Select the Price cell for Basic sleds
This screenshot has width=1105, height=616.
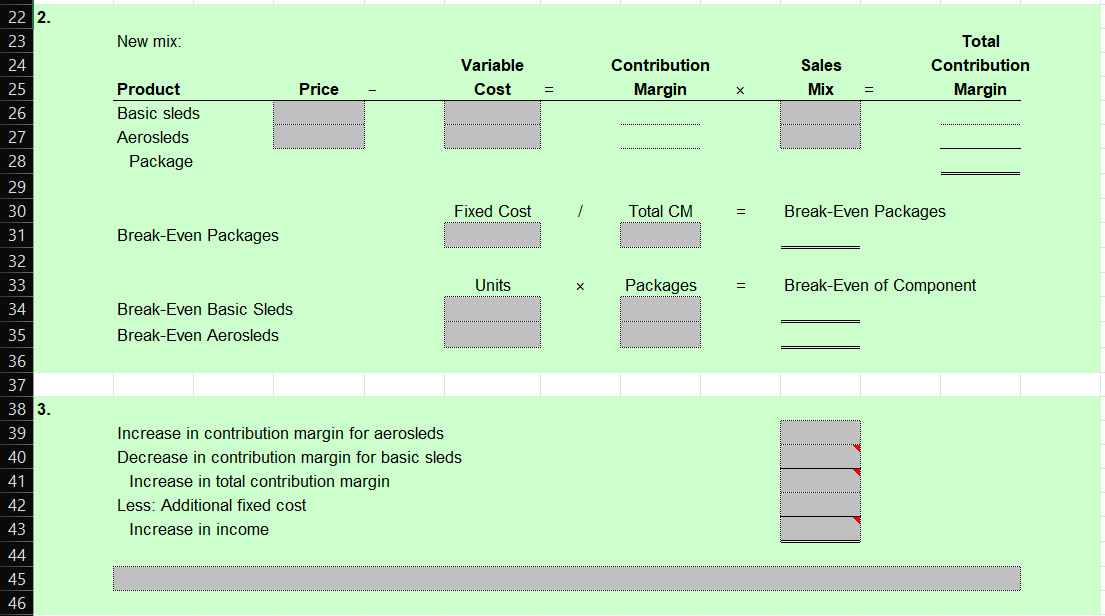click(x=318, y=113)
